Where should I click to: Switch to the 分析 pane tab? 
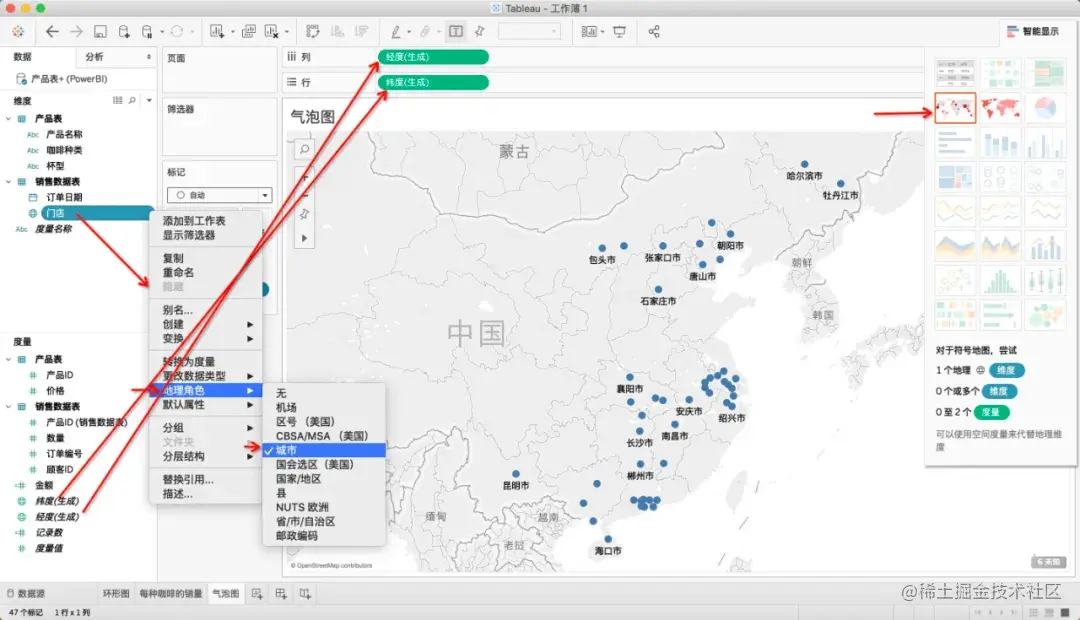click(x=94, y=57)
